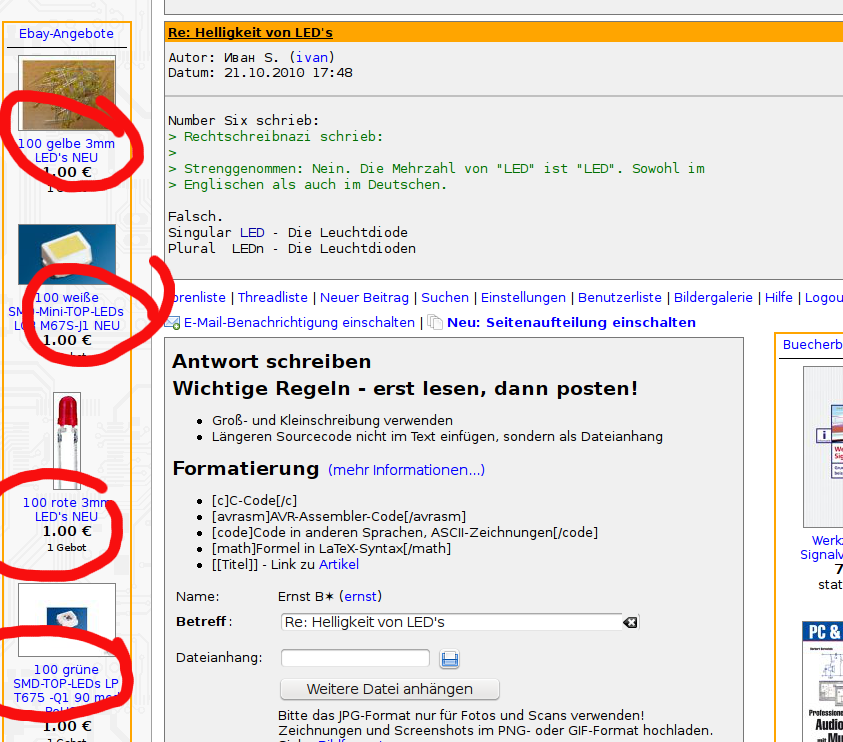Open the Ebay-Angebote sidebar heading link

tap(66, 33)
